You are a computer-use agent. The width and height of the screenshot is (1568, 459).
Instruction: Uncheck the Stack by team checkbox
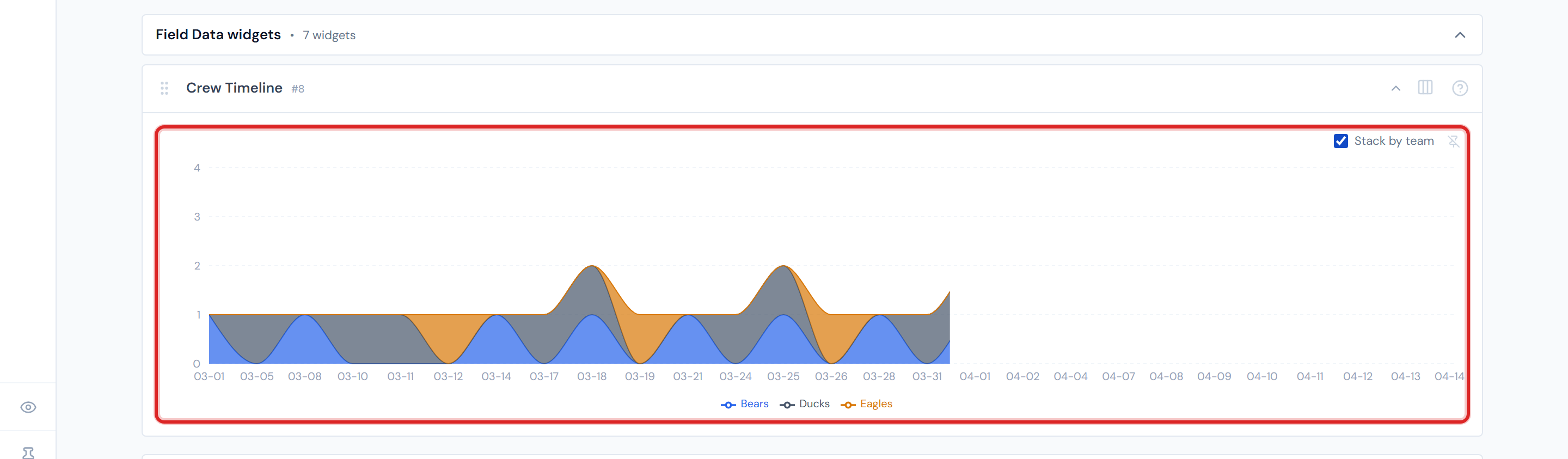click(1340, 141)
